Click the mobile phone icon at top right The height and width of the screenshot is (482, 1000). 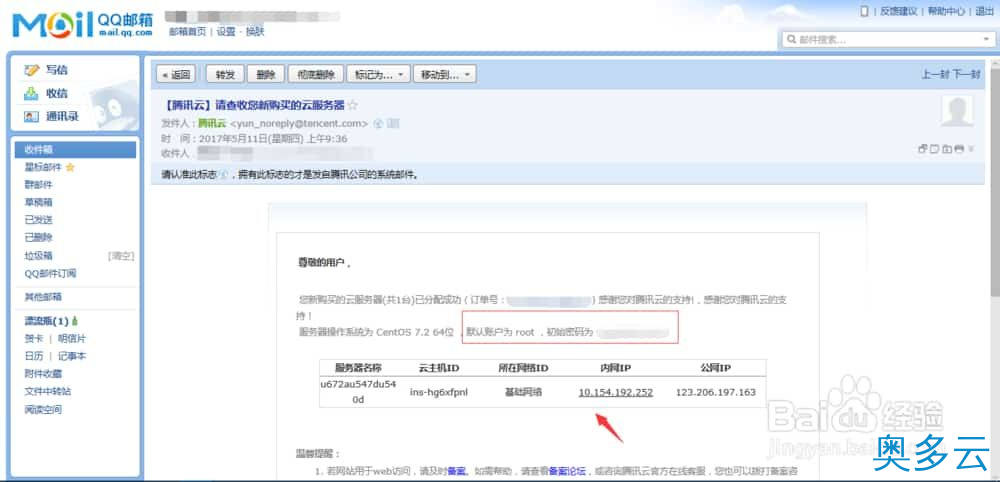click(865, 11)
